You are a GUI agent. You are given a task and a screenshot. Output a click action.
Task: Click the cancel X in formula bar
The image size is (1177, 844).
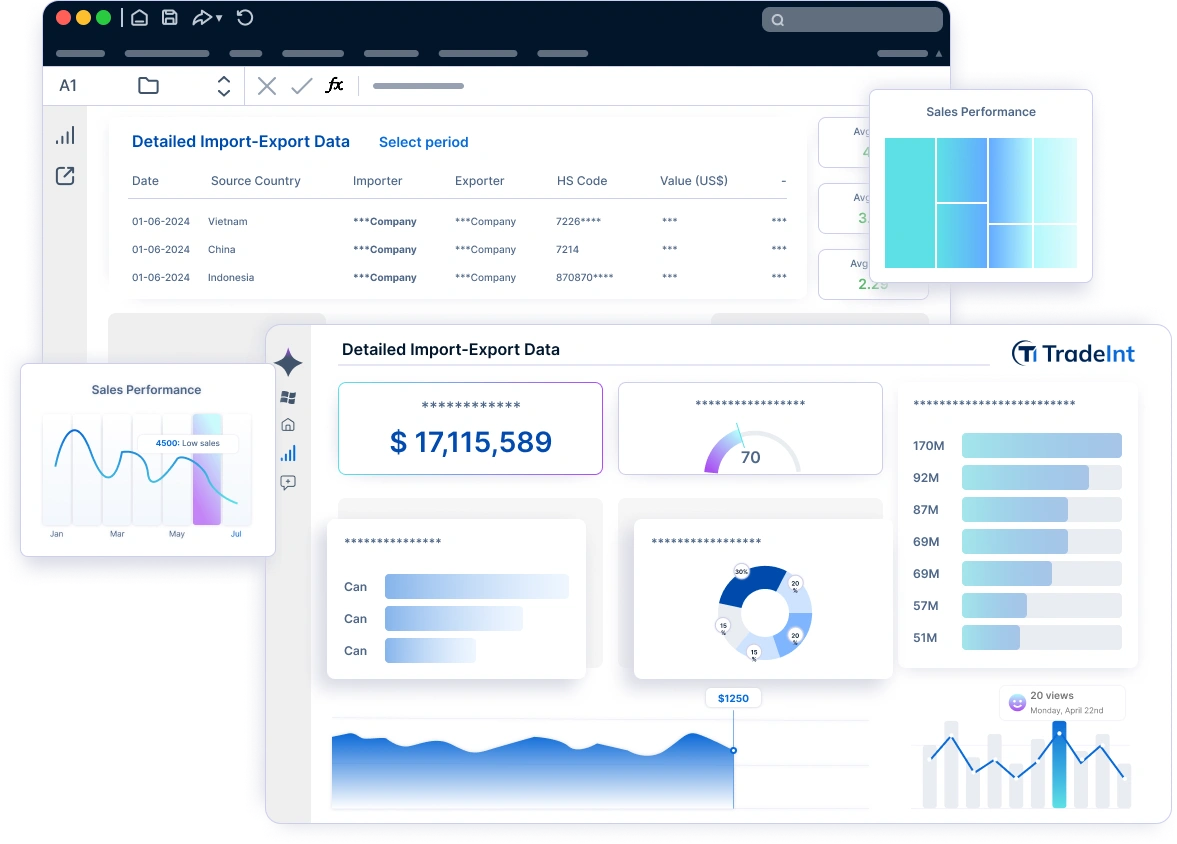266,86
